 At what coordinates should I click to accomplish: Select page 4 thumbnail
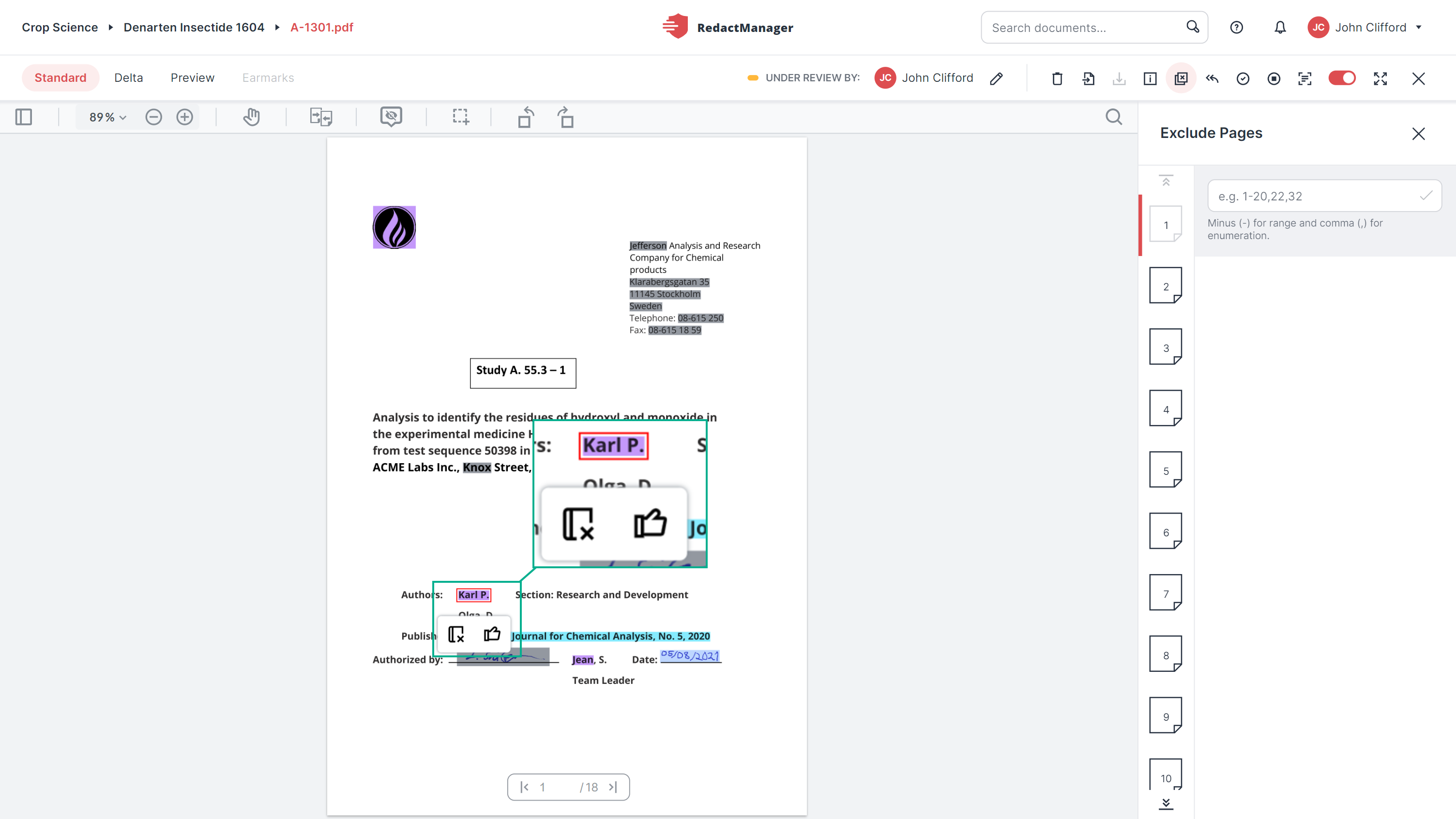pos(1166,409)
